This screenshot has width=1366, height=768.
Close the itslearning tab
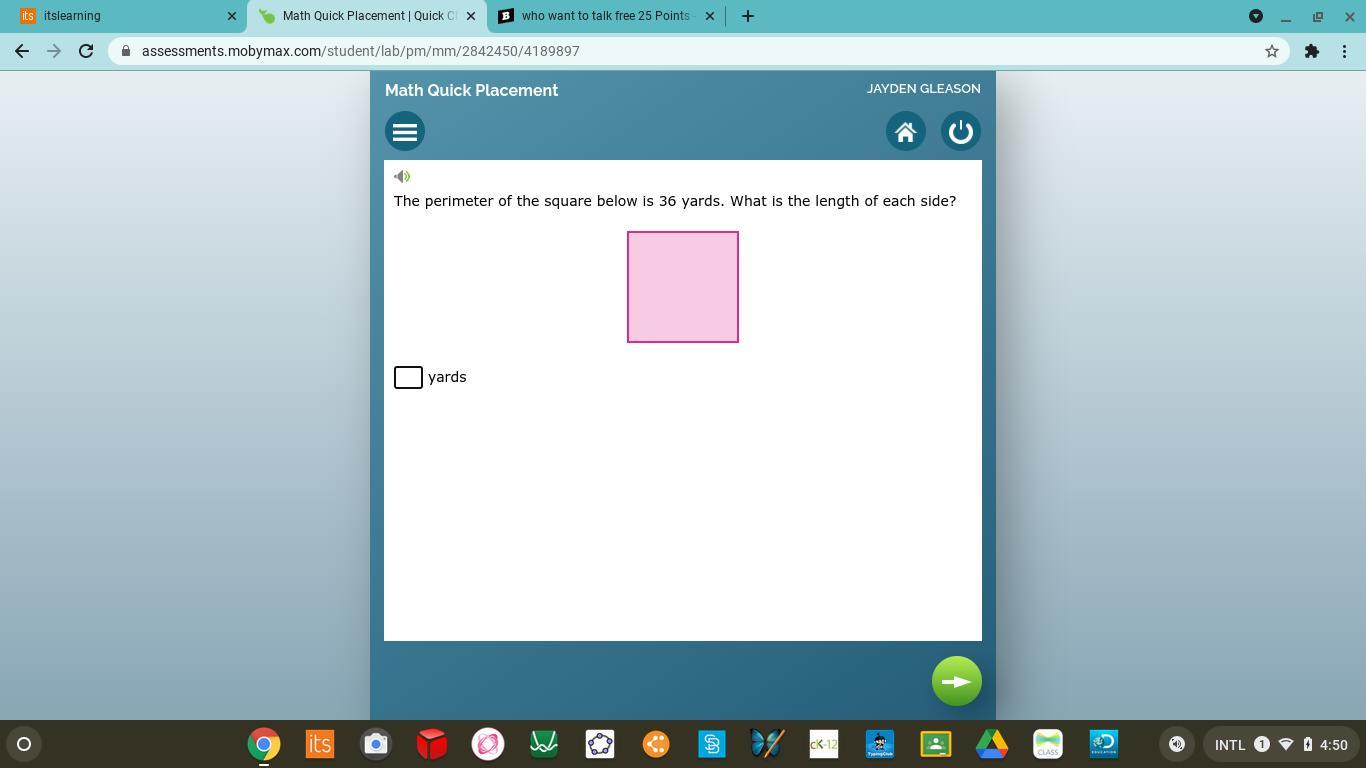[x=232, y=16]
